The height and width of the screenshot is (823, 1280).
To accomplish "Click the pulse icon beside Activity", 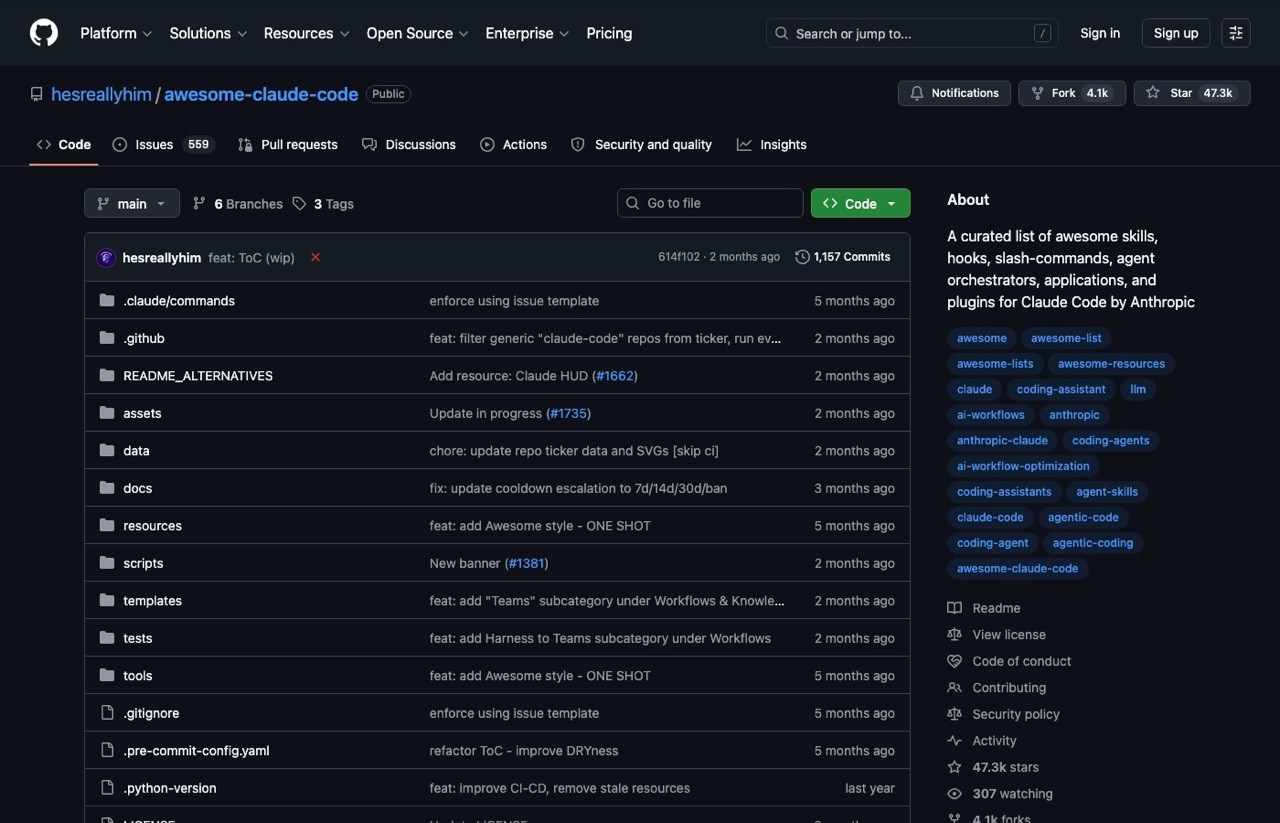I will click(x=954, y=741).
